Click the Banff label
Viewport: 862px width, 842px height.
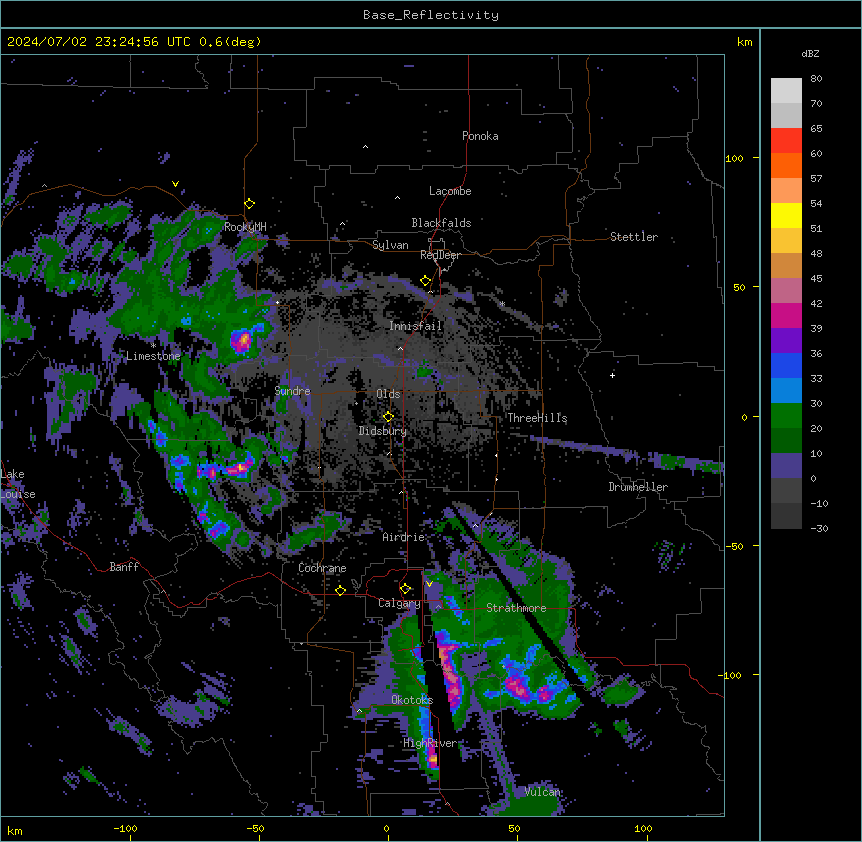124,567
